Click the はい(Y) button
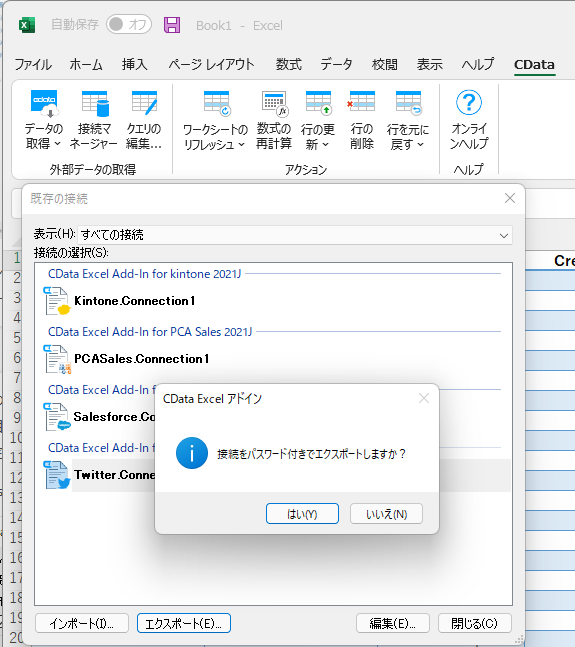575x647 pixels. [x=302, y=514]
